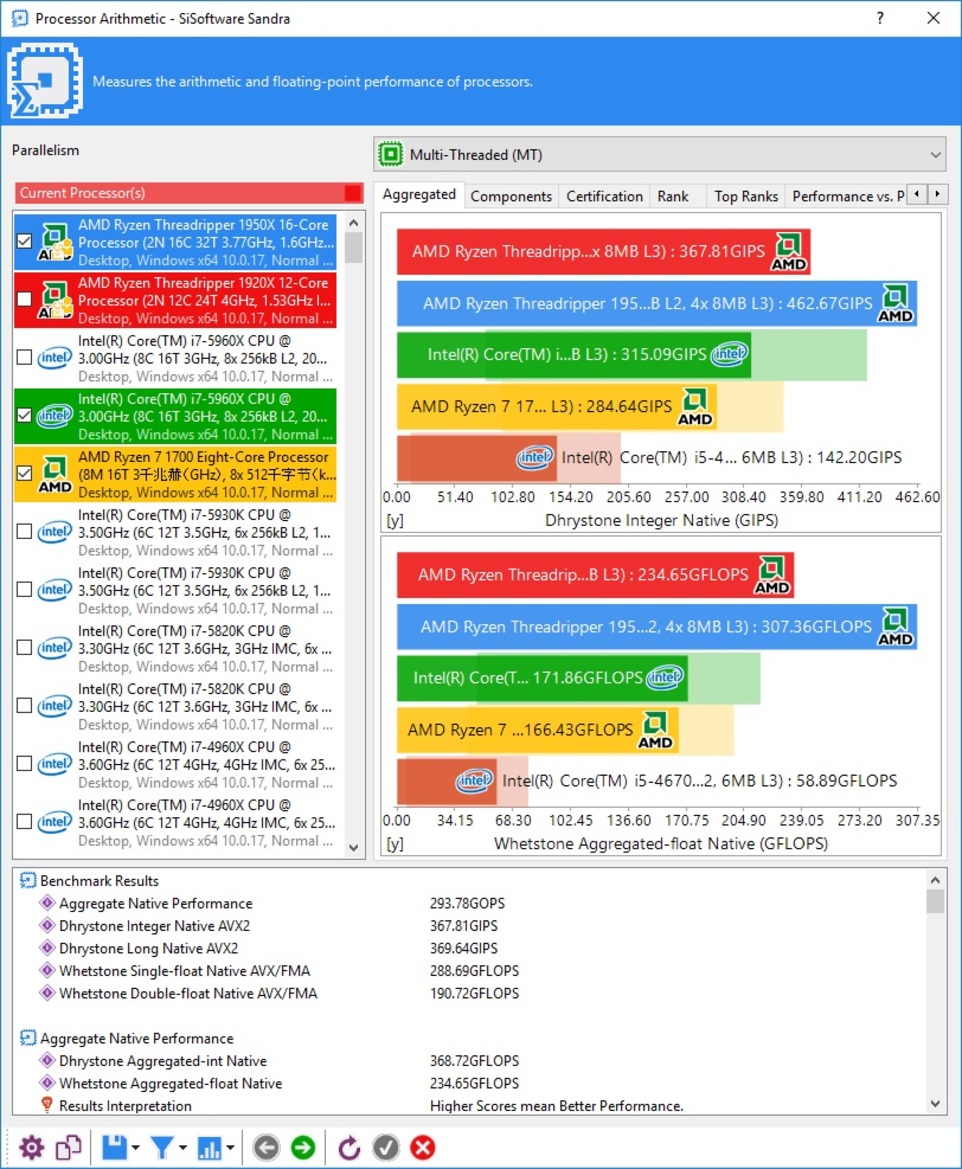The width and height of the screenshot is (962, 1169).
Task: Expand the filter icon's dropdown arrow
Action: [x=183, y=1148]
